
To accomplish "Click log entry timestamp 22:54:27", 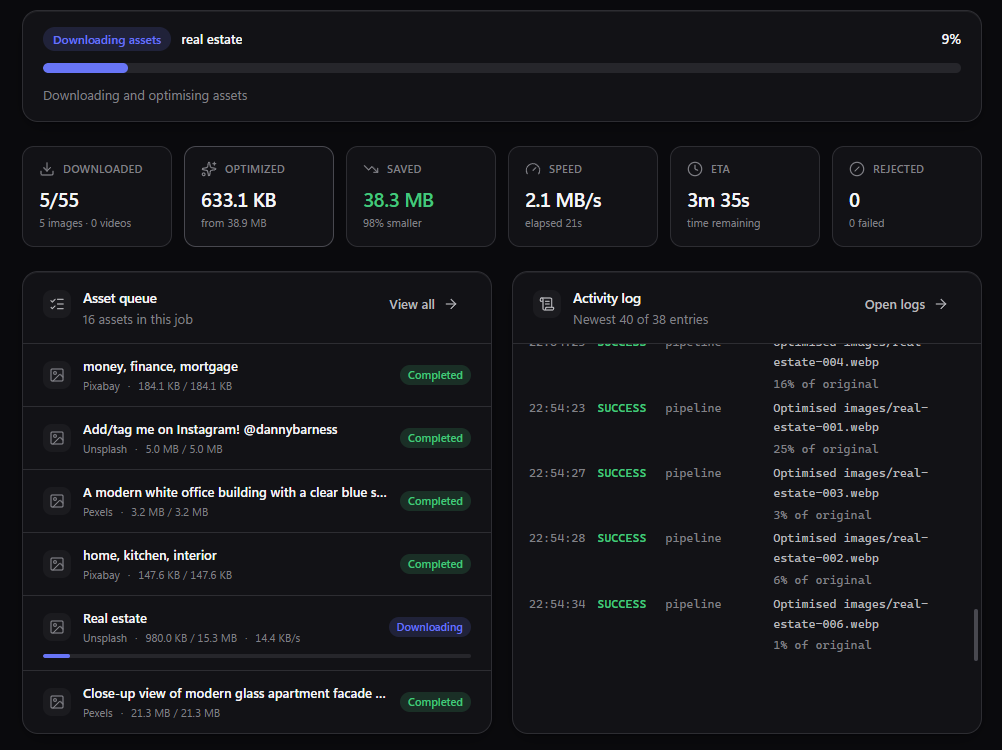I will click(x=557, y=473).
